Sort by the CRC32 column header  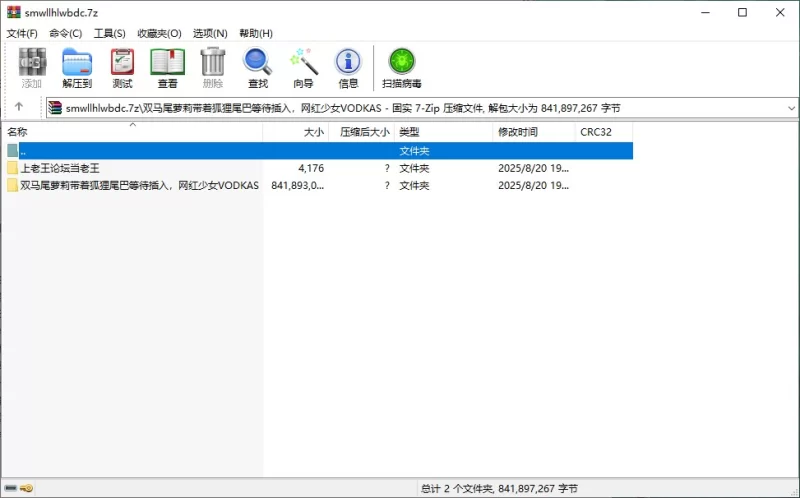(x=604, y=132)
